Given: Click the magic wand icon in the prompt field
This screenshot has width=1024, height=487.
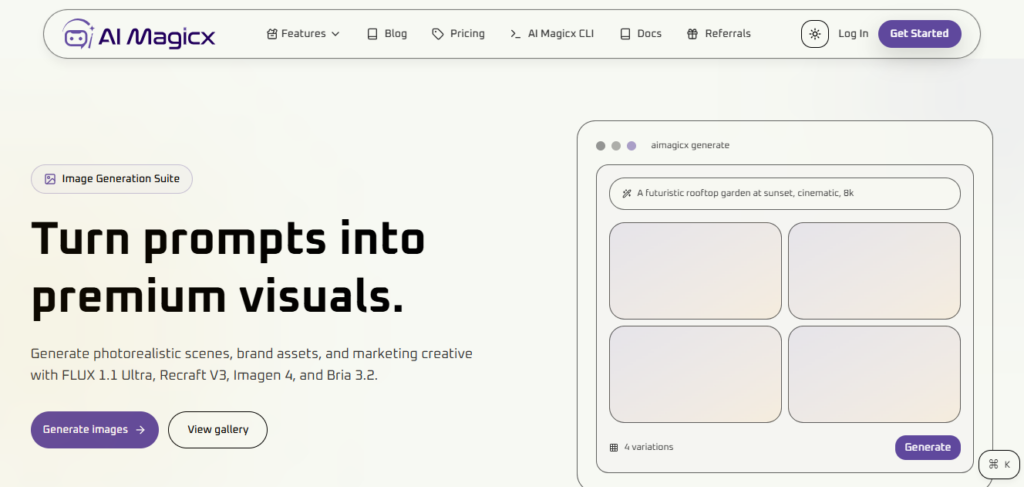Looking at the screenshot, I should (x=626, y=193).
